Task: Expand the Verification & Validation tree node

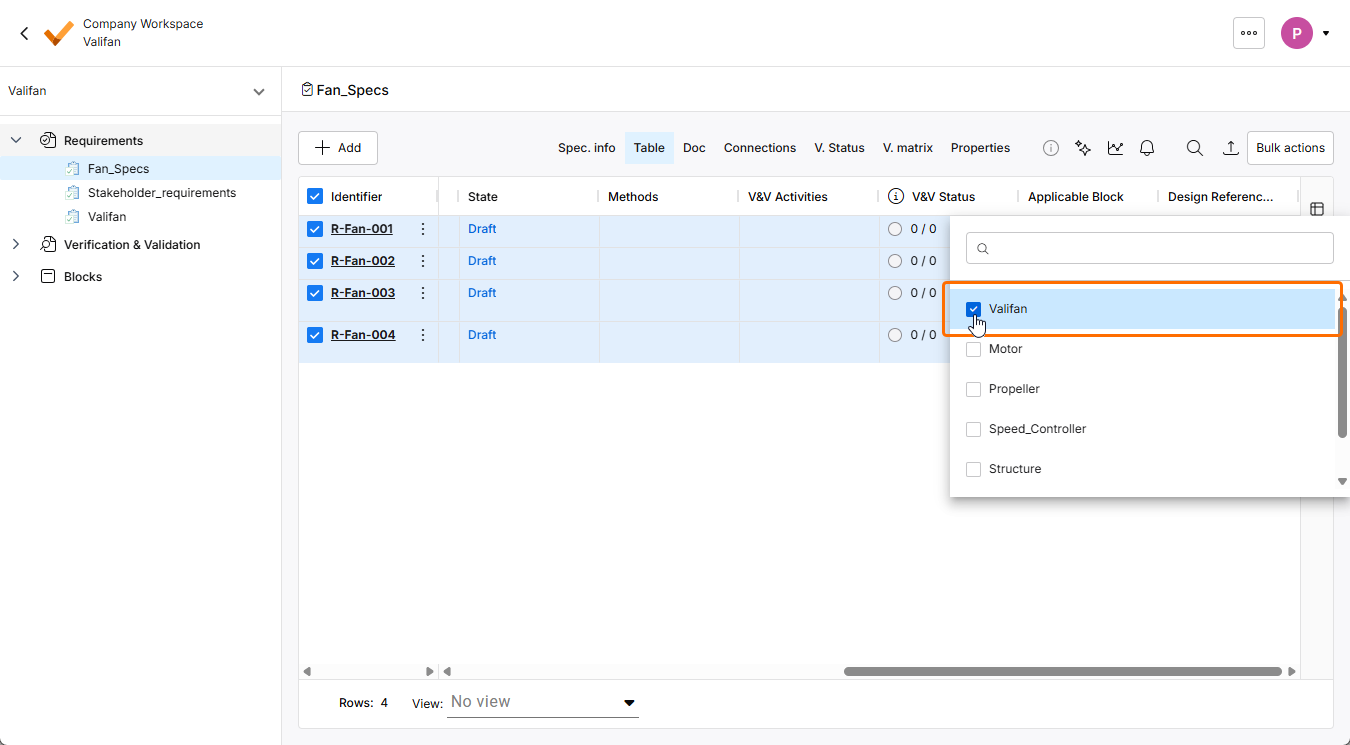Action: [16, 245]
